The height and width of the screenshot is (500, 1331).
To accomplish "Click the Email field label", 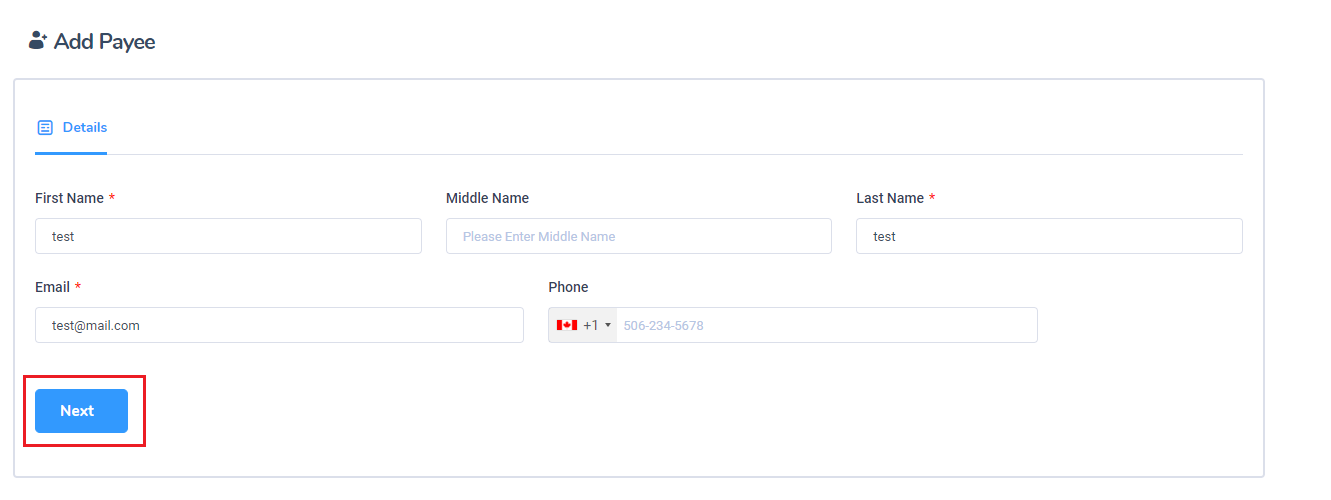I will pyautogui.click(x=52, y=287).
